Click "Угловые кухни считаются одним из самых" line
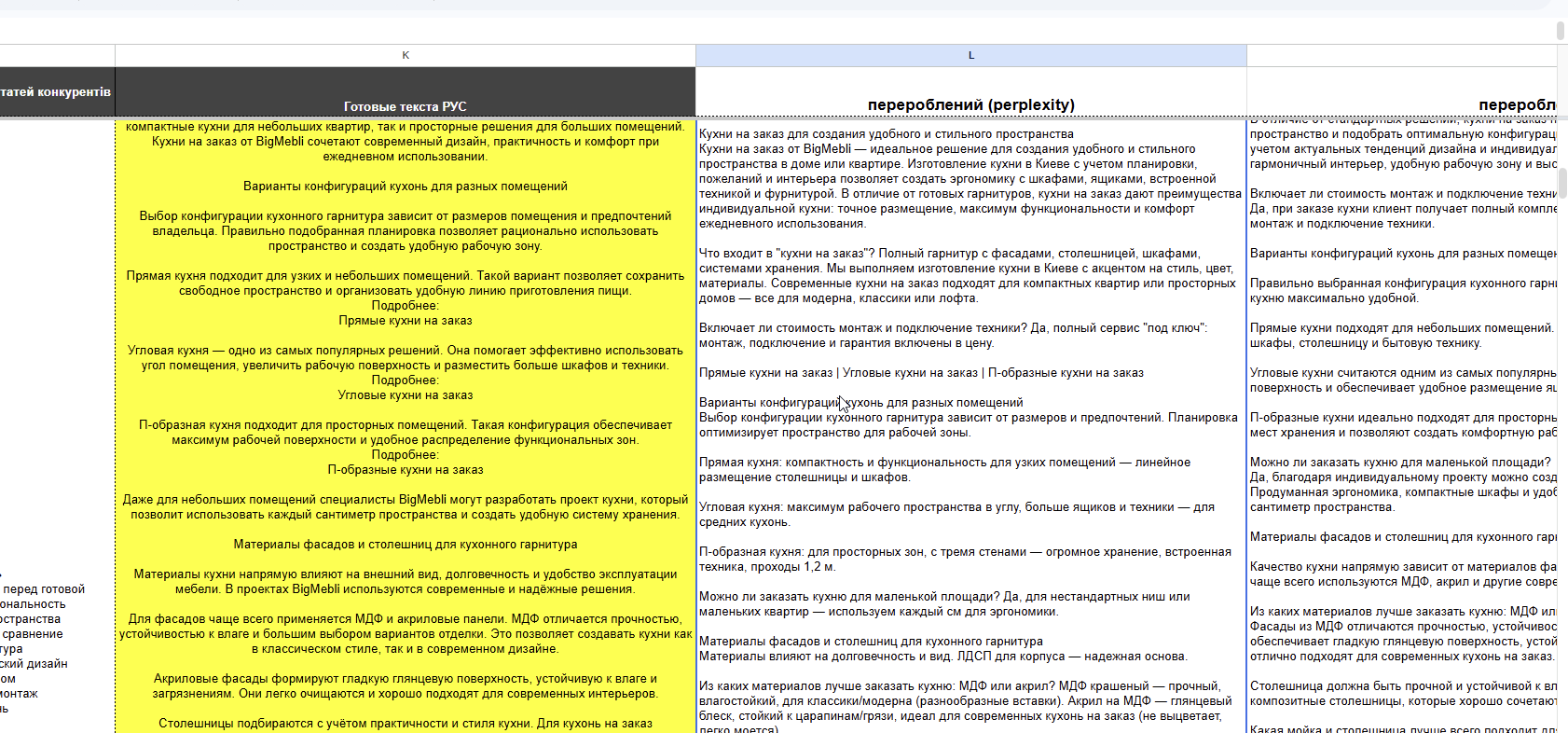1568x733 pixels. click(x=1403, y=373)
